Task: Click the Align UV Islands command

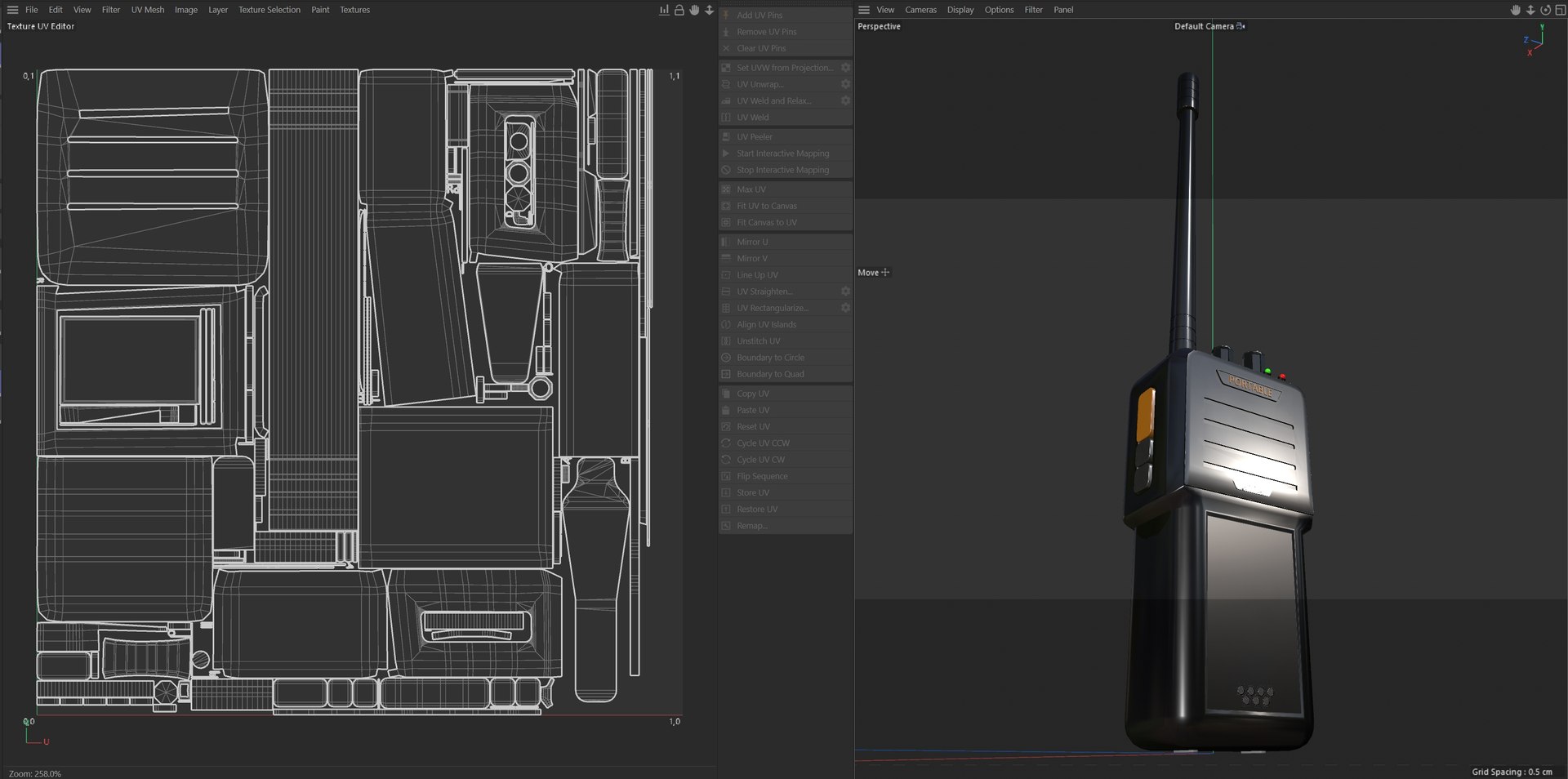Action: pos(786,325)
